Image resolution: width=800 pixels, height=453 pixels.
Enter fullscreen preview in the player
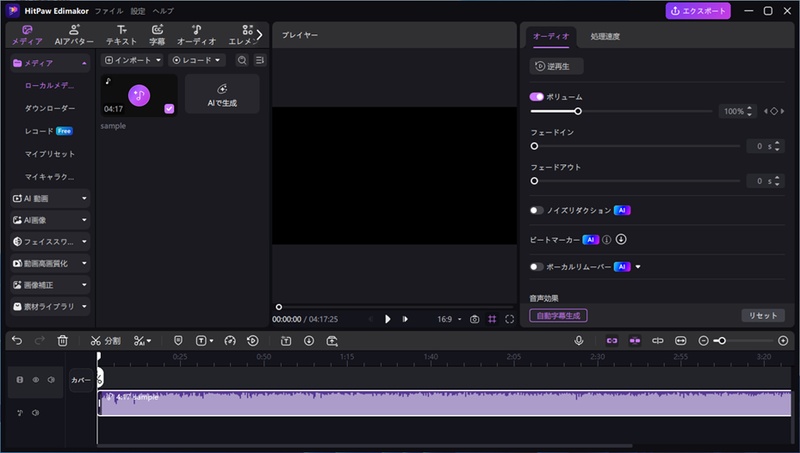509,319
